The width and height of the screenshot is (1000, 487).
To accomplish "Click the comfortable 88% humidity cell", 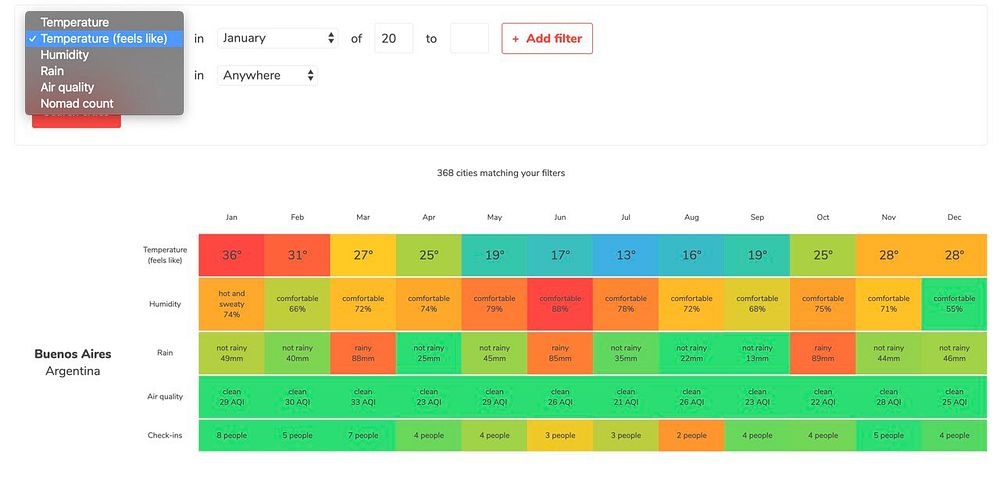I will coord(560,304).
